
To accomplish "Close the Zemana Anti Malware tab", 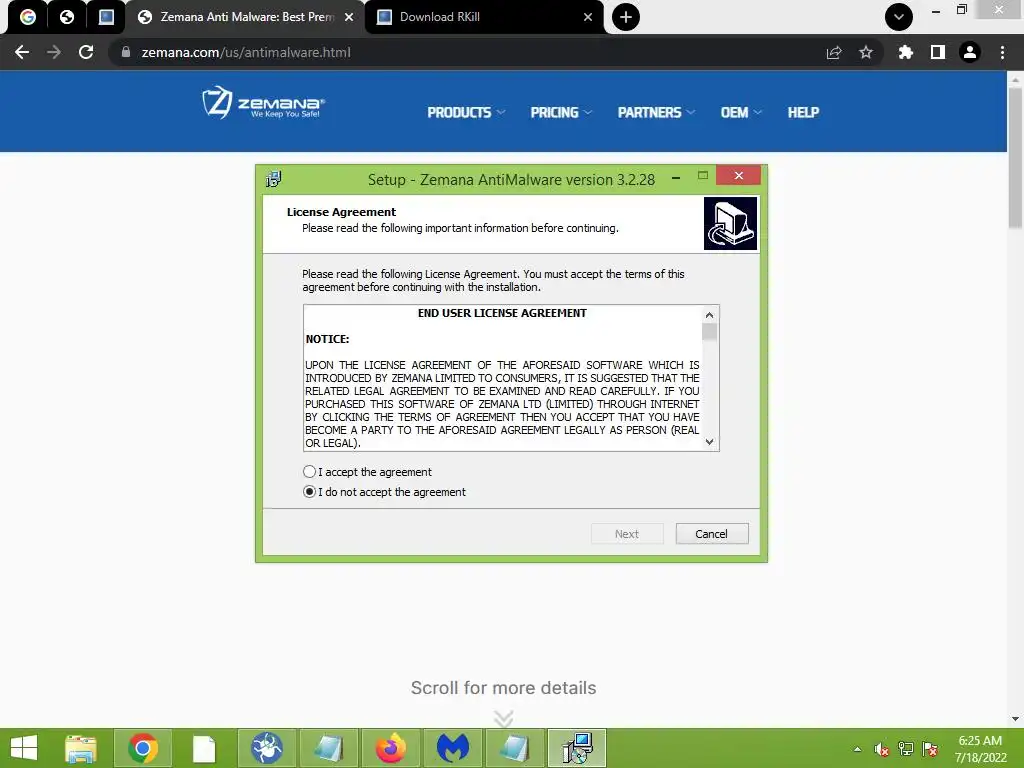I will (x=349, y=17).
